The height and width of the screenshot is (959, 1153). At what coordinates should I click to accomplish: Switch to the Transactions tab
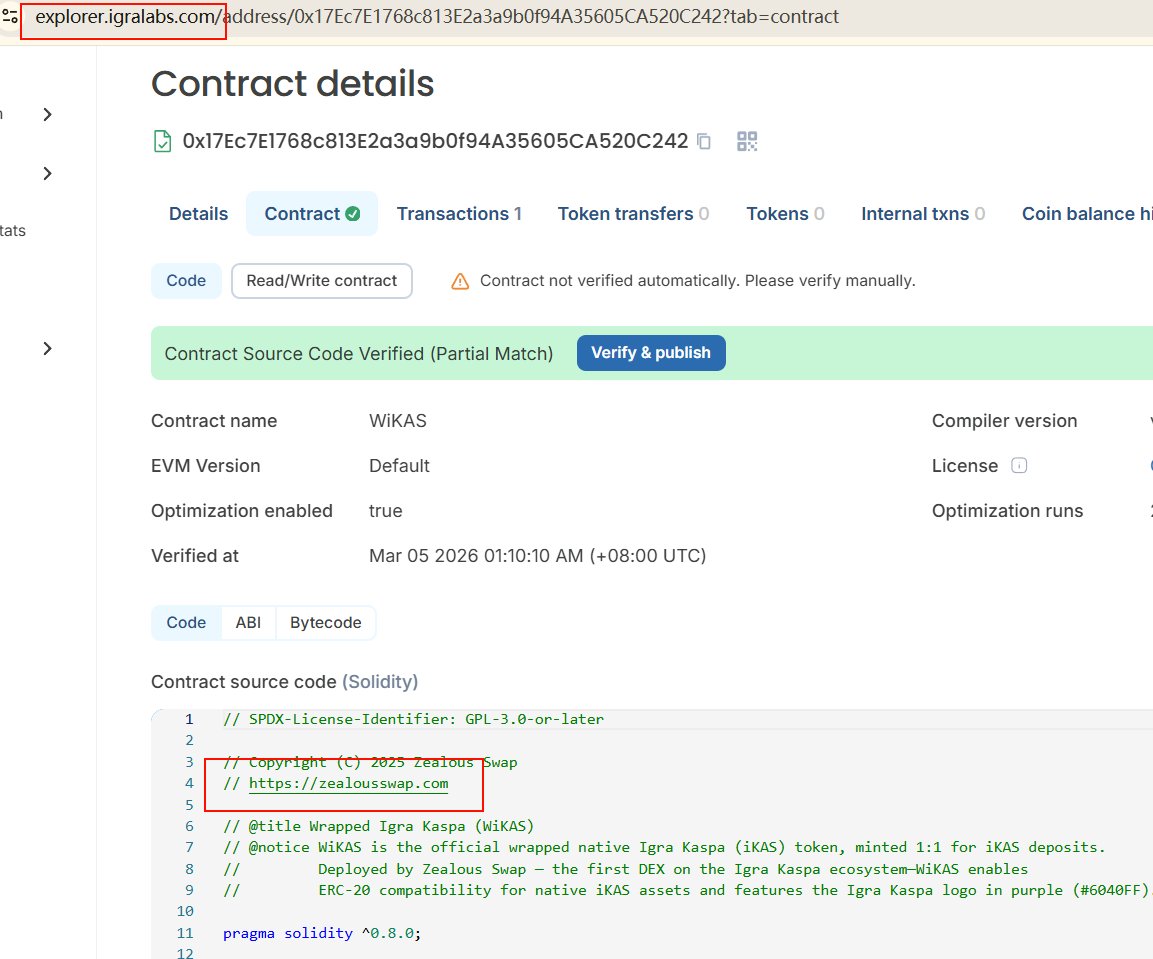click(x=460, y=214)
